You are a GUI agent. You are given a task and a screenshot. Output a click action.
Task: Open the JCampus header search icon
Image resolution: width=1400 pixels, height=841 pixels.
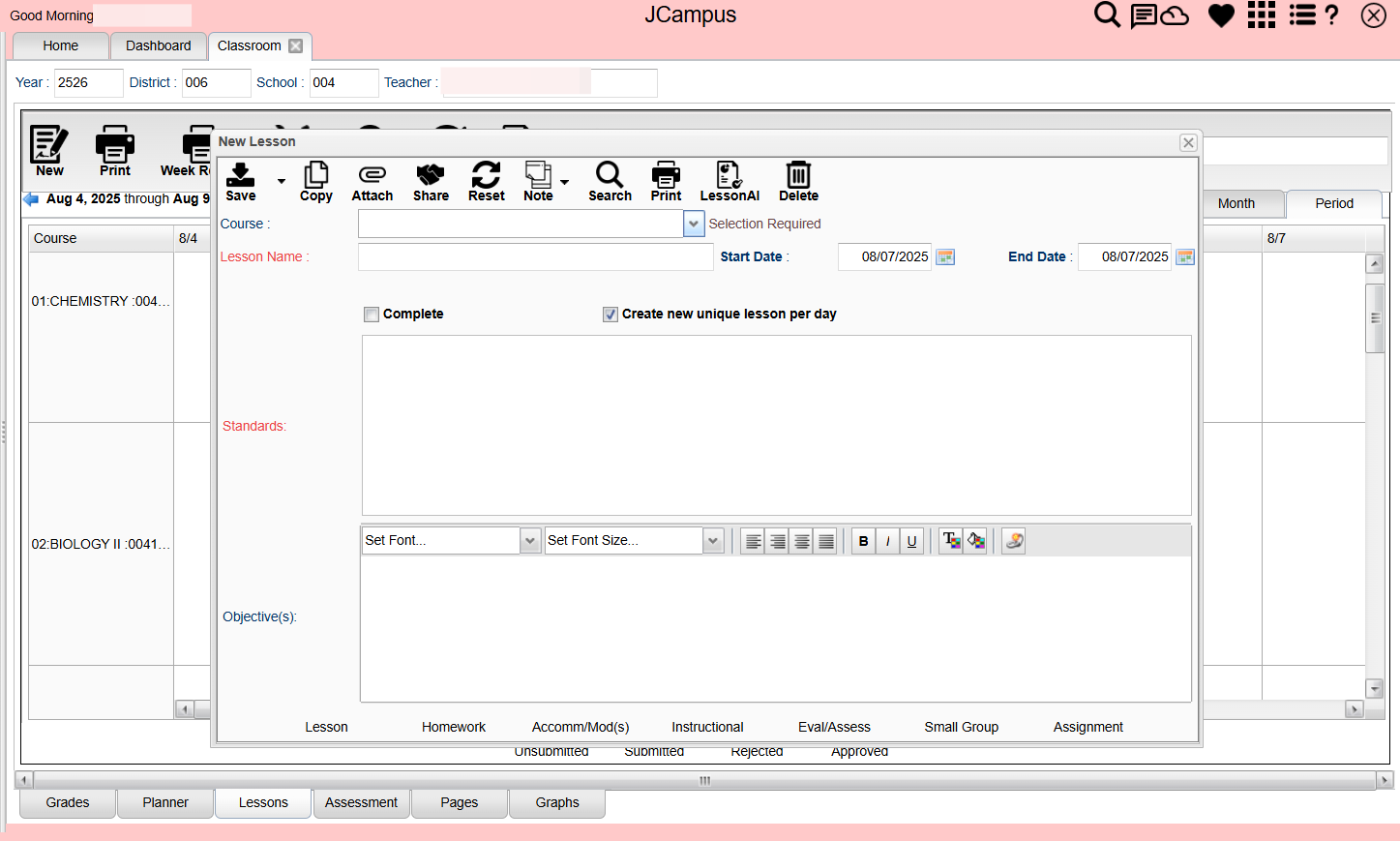click(1107, 15)
